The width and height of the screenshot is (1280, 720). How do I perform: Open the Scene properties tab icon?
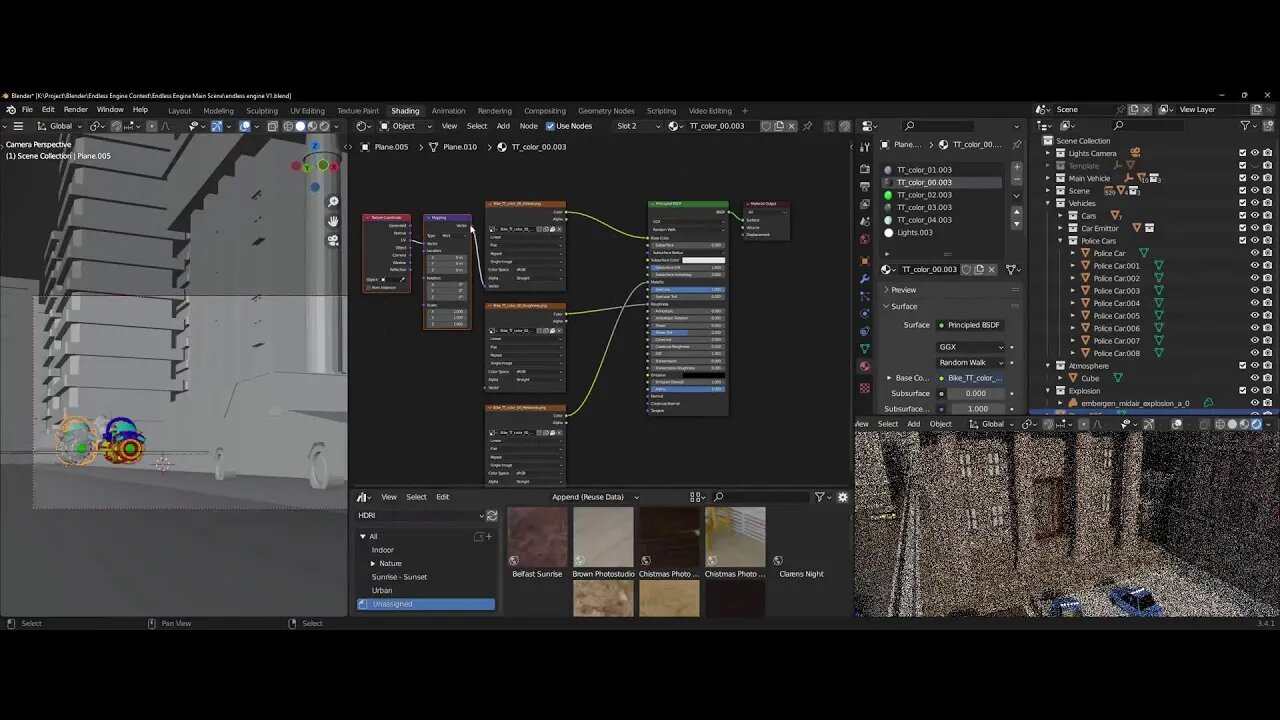[x=865, y=221]
